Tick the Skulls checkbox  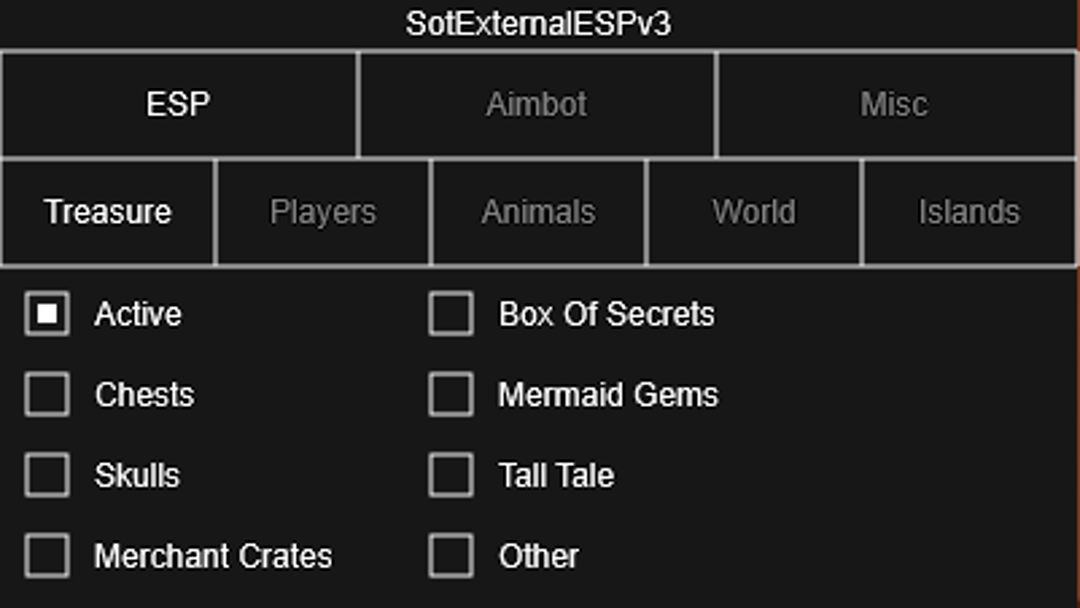coord(47,475)
